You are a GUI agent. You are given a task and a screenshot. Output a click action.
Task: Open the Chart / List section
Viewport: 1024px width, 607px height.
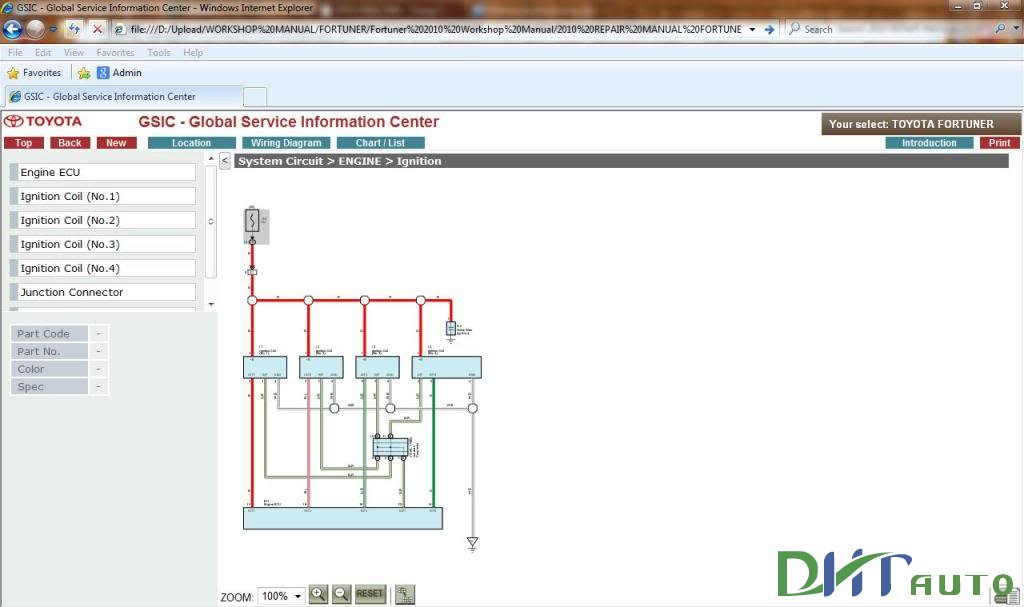381,143
